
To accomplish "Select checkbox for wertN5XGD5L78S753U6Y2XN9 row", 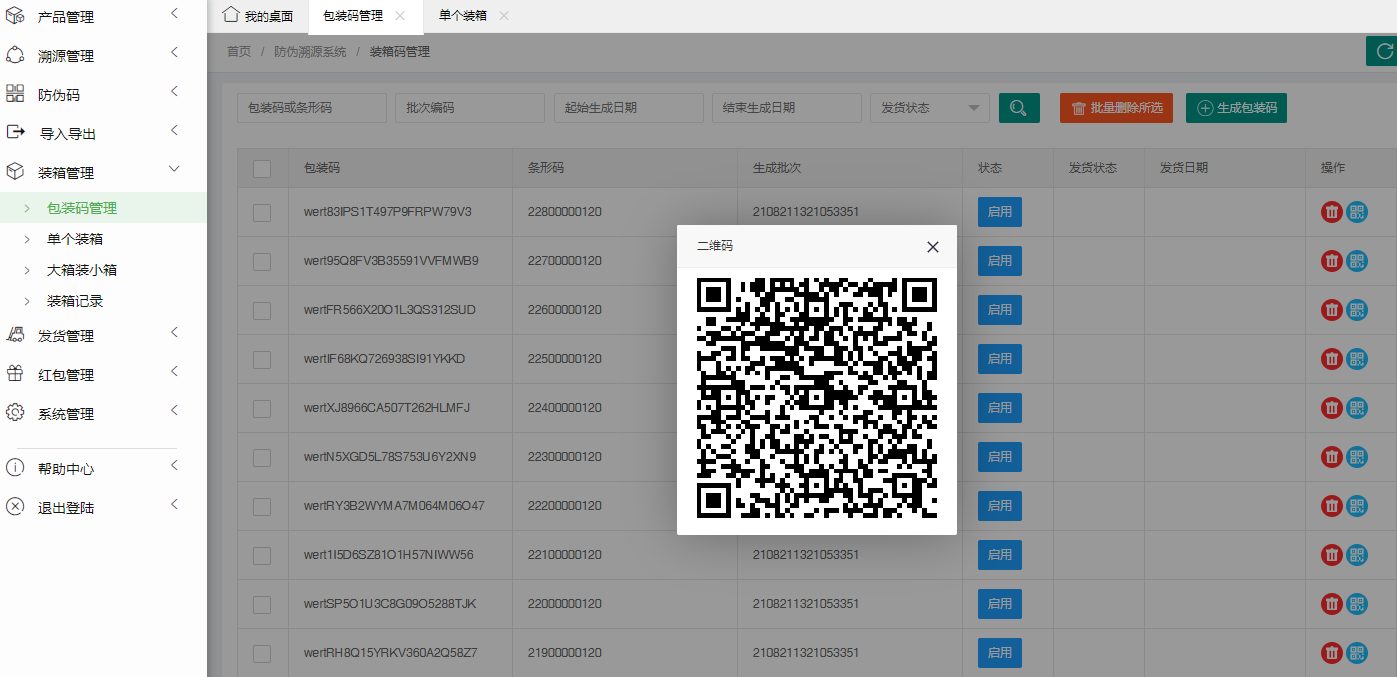I will click(x=262, y=457).
